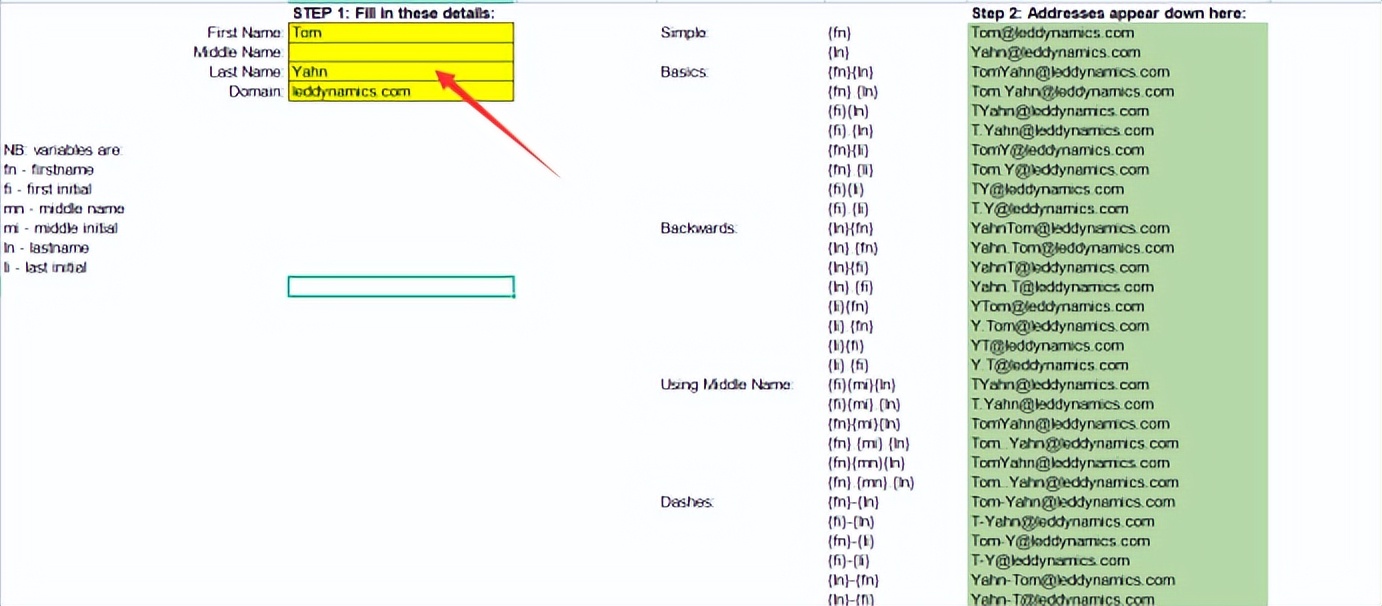Select the 'Using Middle Name:' category label
The height and width of the screenshot is (606, 1382).
[x=727, y=385]
